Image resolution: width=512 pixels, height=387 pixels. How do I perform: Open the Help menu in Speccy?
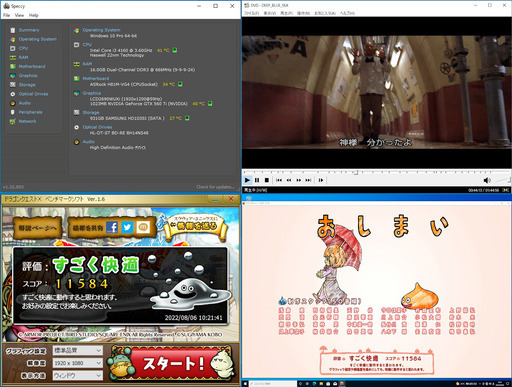point(34,15)
